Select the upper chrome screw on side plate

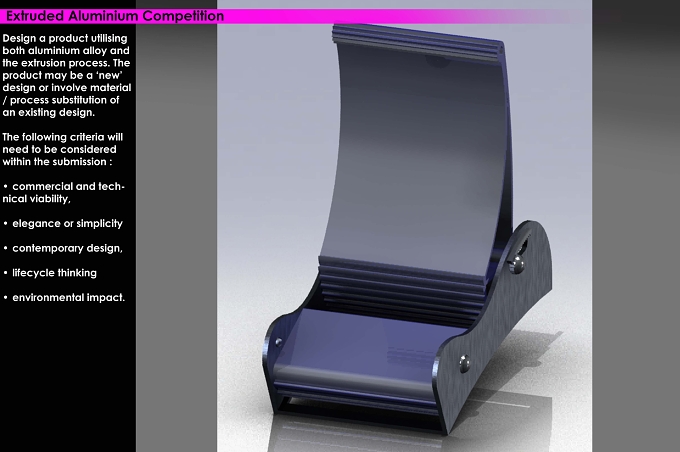coord(517,263)
